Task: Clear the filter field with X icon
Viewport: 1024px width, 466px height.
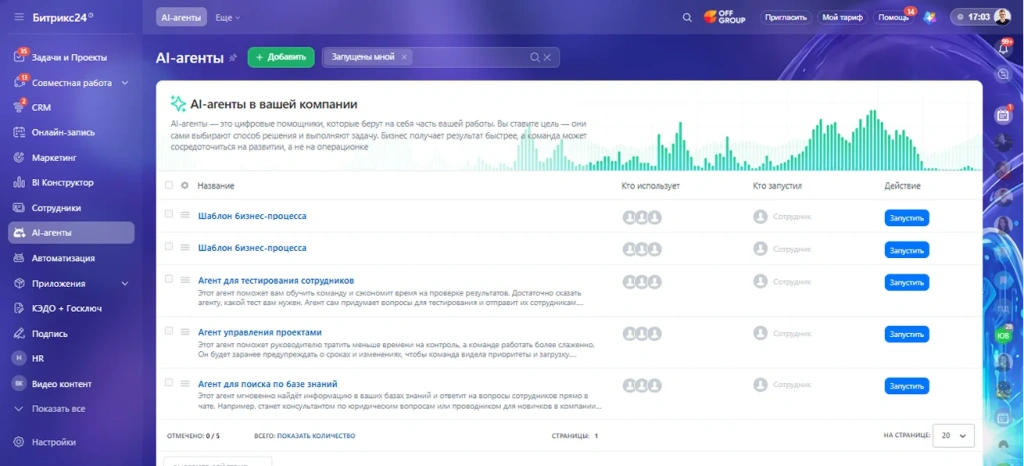Action: click(547, 57)
